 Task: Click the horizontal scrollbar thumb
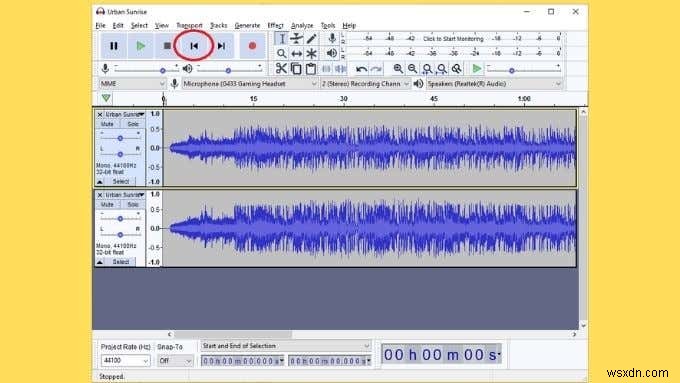pyautogui.click(x=233, y=334)
